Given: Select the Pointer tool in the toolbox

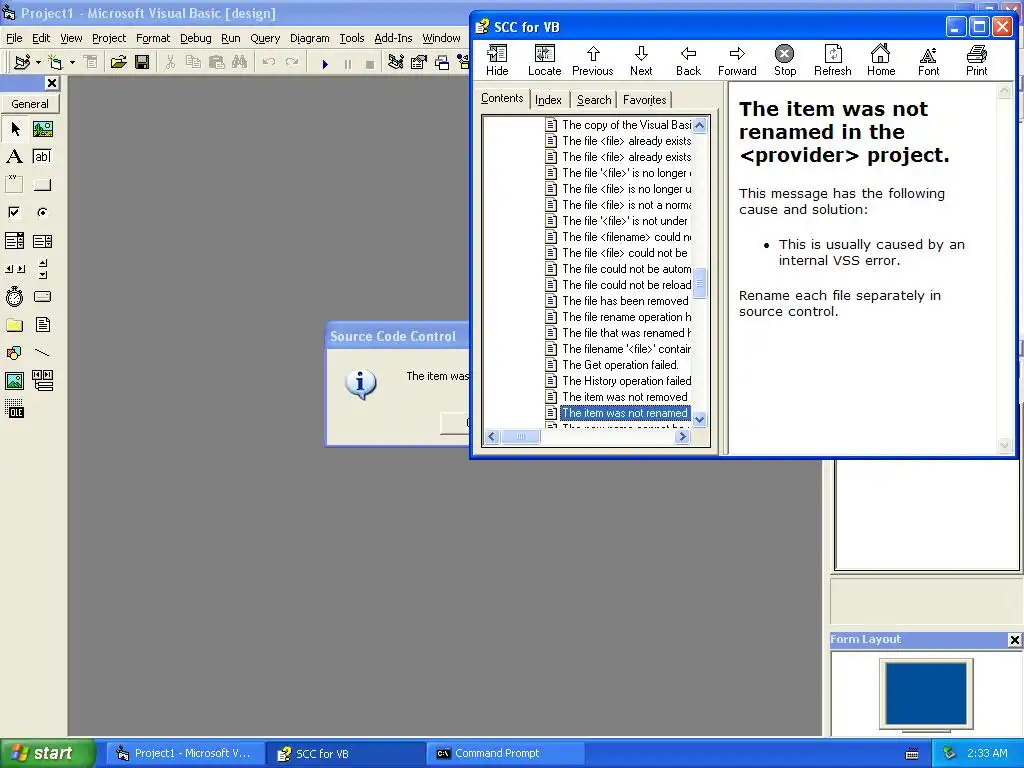Looking at the screenshot, I should tap(14, 129).
